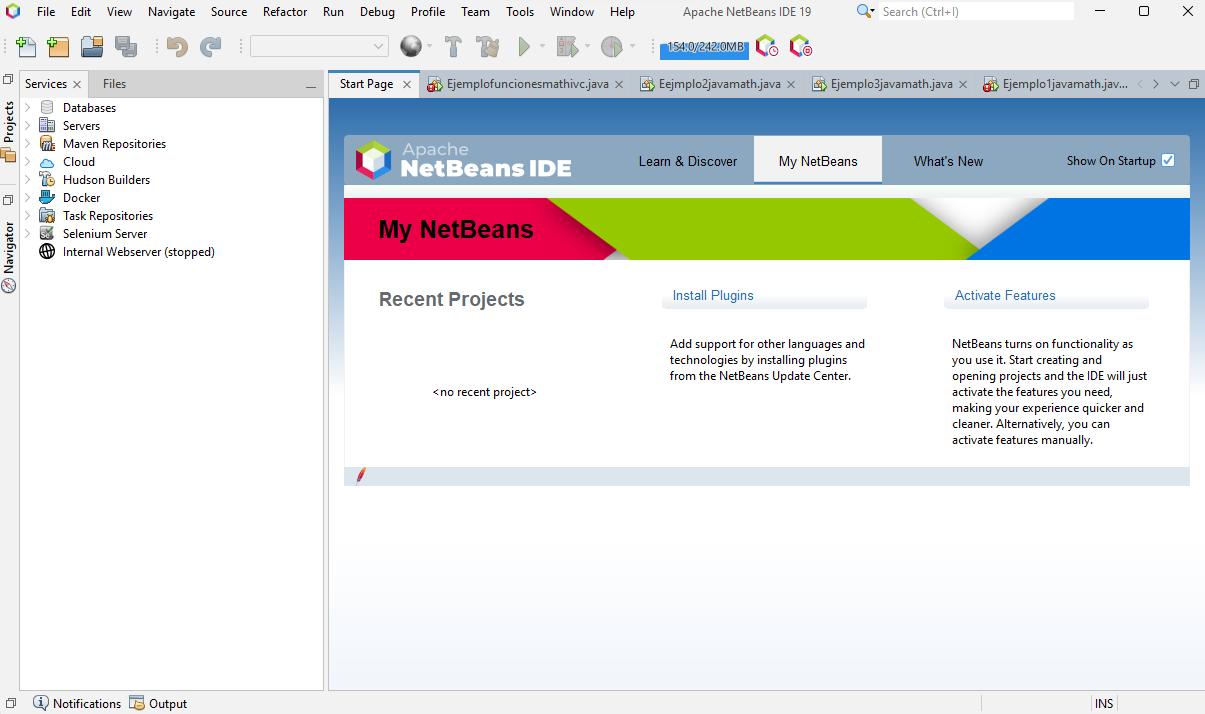The width and height of the screenshot is (1205, 714).
Task: Expand the Hudson Builders node
Action: coord(28,180)
